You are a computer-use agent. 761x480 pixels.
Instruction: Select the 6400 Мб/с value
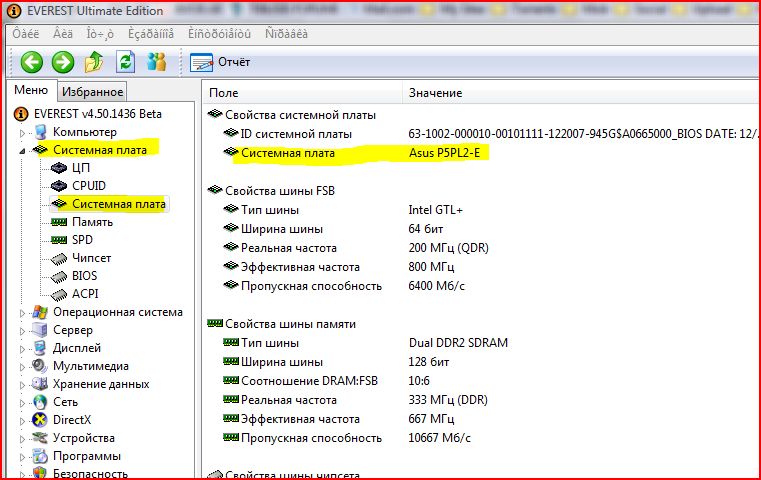tap(436, 286)
